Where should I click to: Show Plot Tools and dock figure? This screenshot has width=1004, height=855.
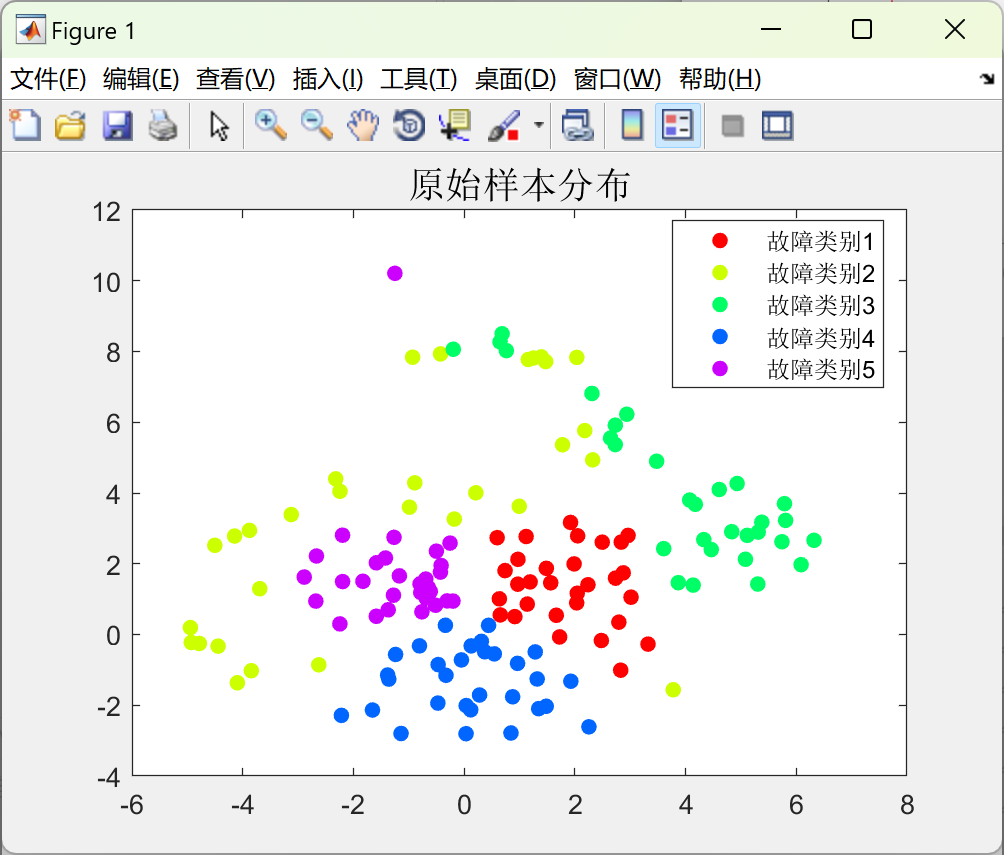click(x=777, y=126)
